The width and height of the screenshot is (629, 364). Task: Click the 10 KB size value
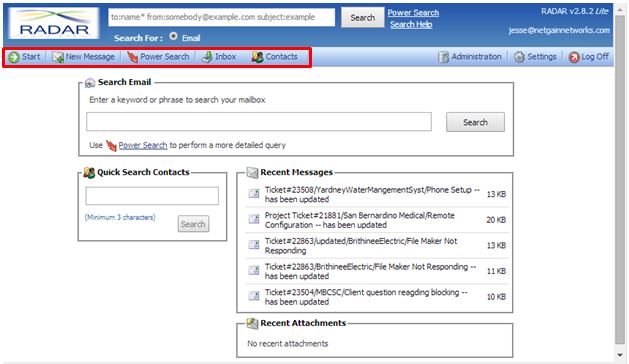click(x=496, y=297)
